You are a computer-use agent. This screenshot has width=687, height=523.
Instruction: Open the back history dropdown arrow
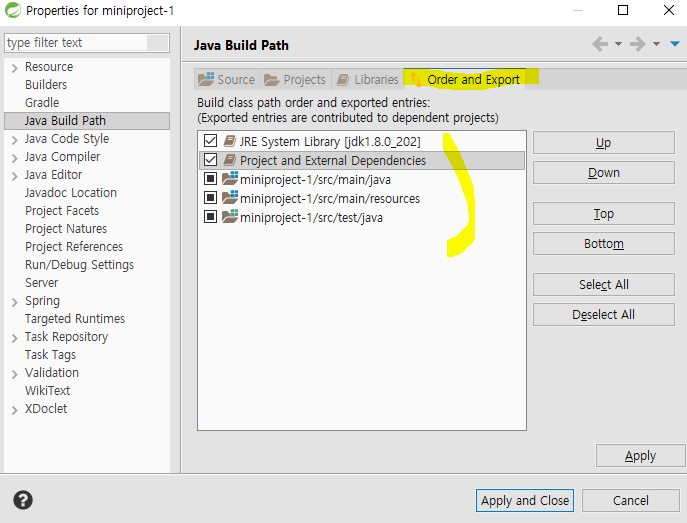click(618, 44)
